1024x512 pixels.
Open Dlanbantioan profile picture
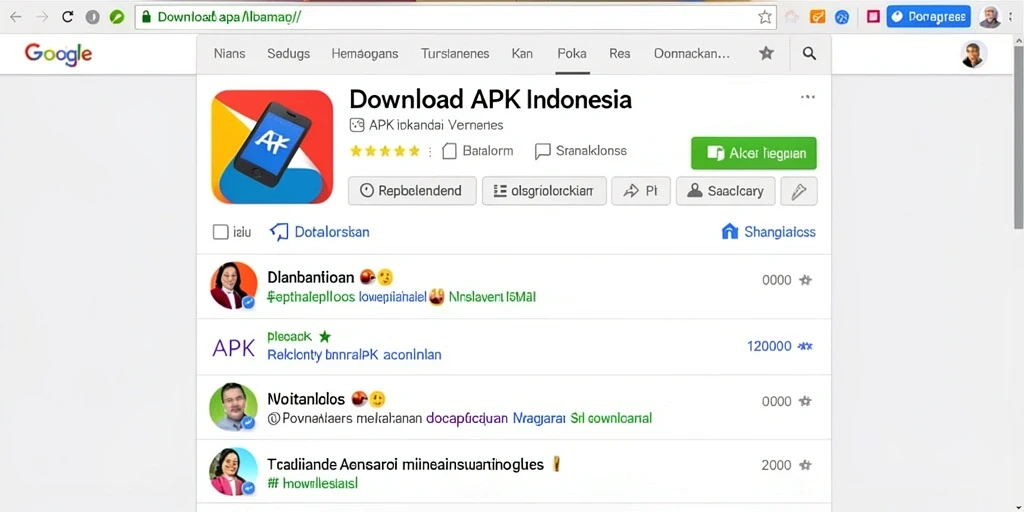233,285
